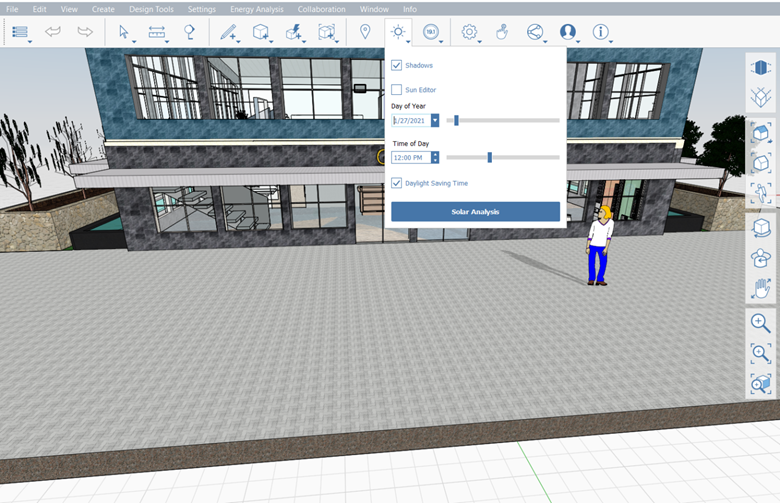The image size is (780, 503).
Task: Click the Redo arrow icon
Action: pos(85,32)
